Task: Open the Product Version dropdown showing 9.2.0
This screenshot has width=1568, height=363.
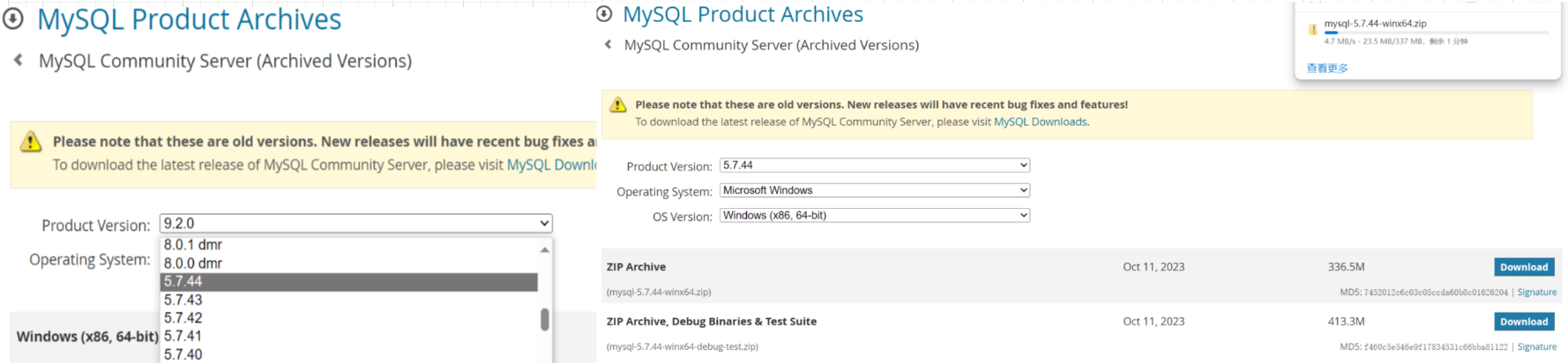Action: point(355,224)
